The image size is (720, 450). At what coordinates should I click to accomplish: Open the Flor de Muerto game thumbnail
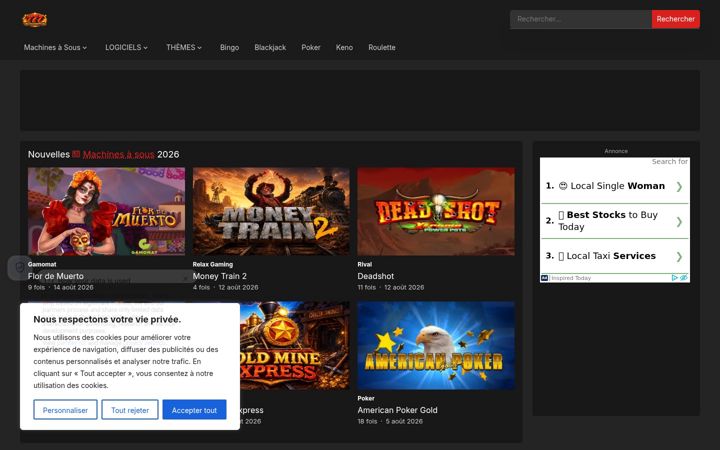pyautogui.click(x=107, y=211)
